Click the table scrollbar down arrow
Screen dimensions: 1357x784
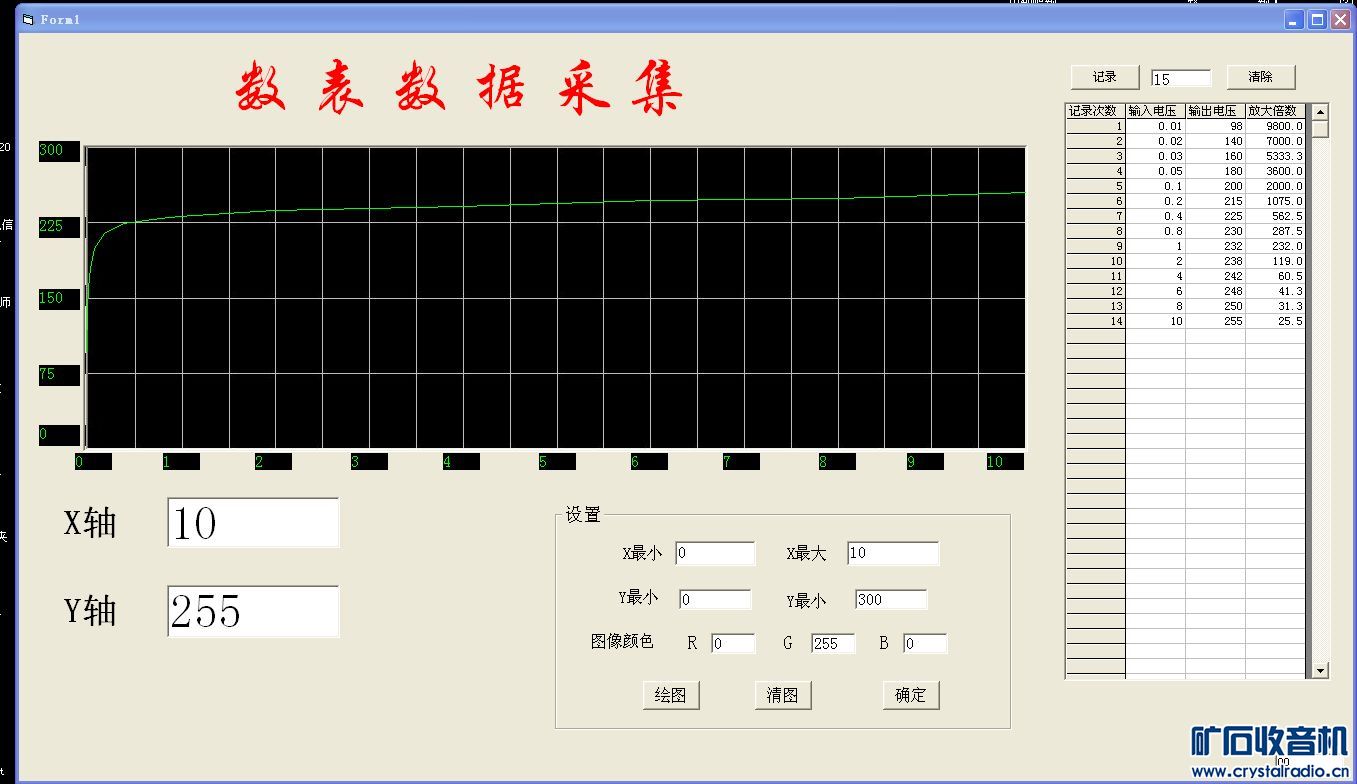tap(1320, 670)
